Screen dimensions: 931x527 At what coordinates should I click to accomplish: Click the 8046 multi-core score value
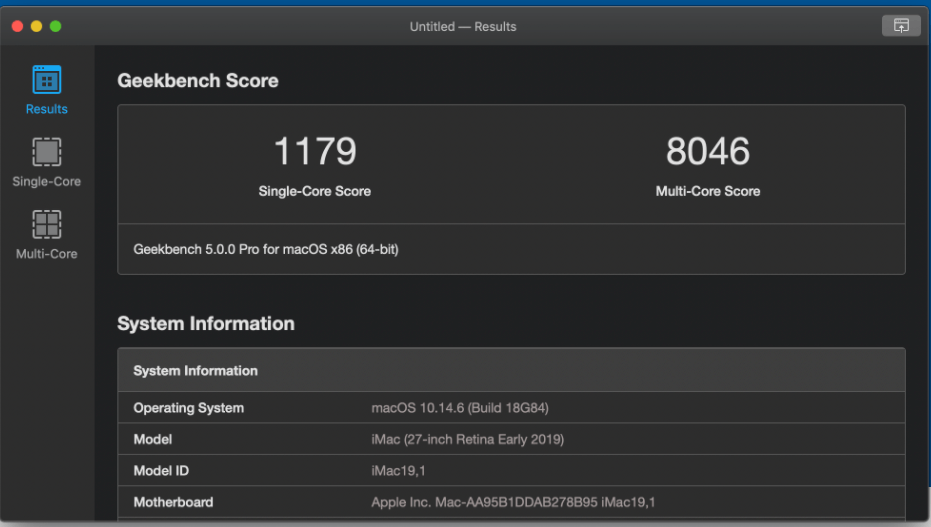pos(708,151)
